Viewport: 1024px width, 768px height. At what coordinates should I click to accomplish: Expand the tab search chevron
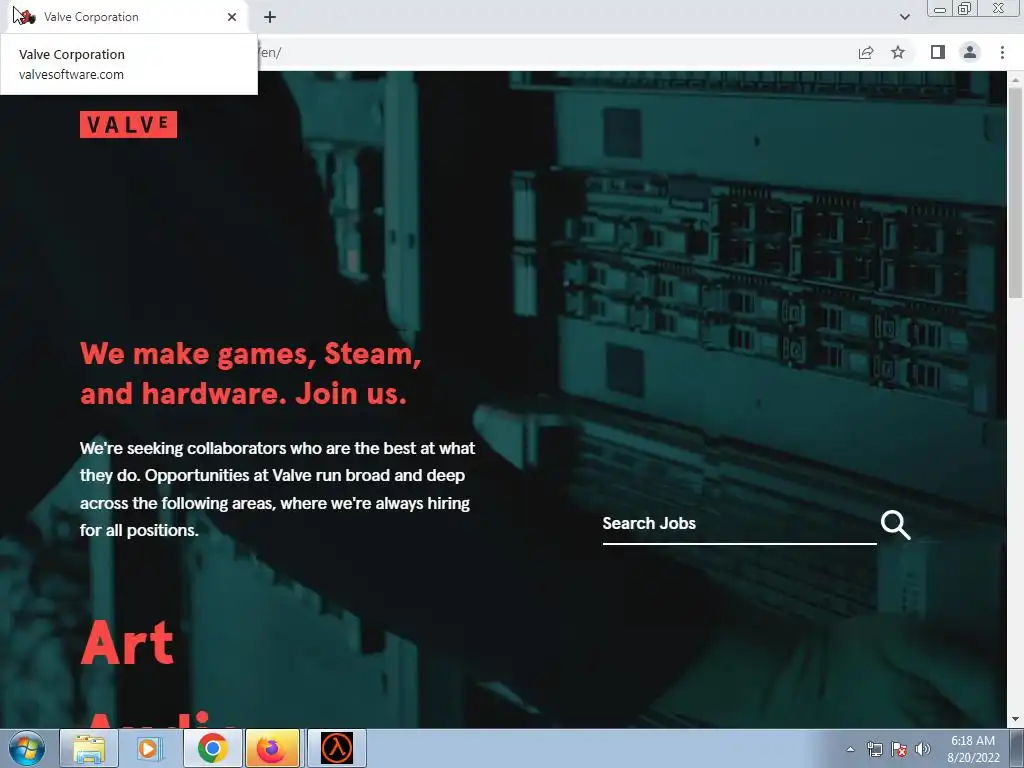tap(904, 17)
